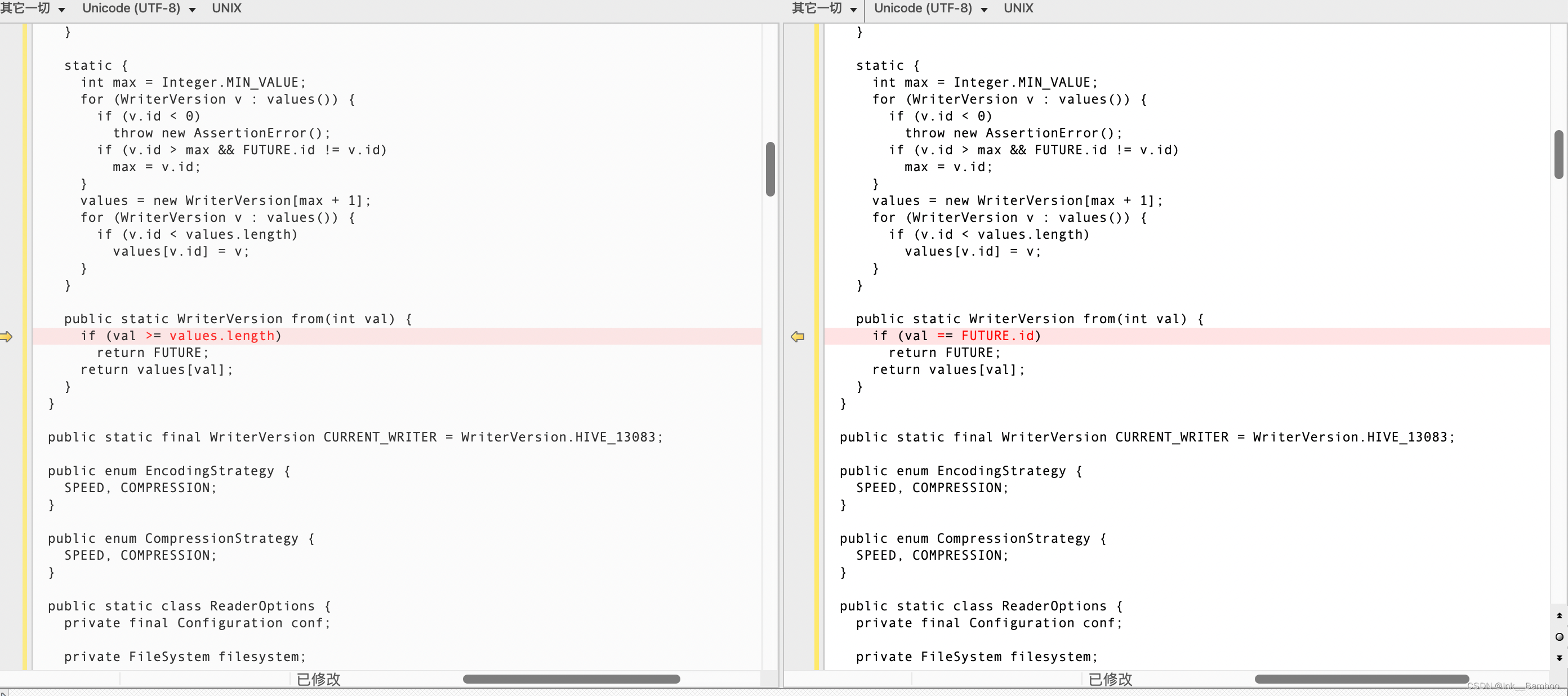Screen dimensions: 1568x696
Task: Jump to previous difference with the double-up arrow
Action: point(1559,615)
